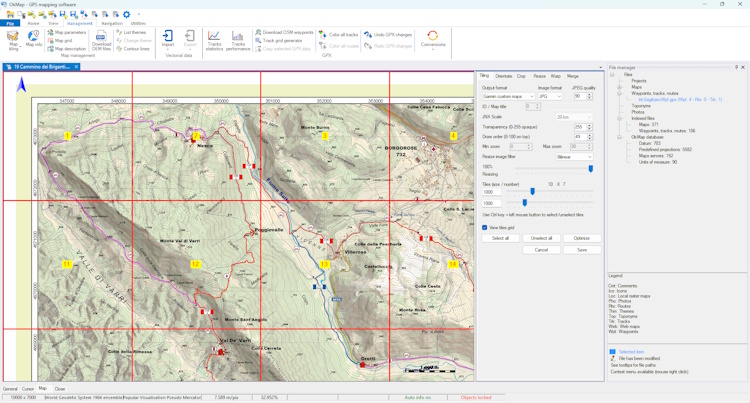Viewport: 750px width, 403px height.
Task: Click the first blue save disk icon
Action: click(x=63, y=15)
